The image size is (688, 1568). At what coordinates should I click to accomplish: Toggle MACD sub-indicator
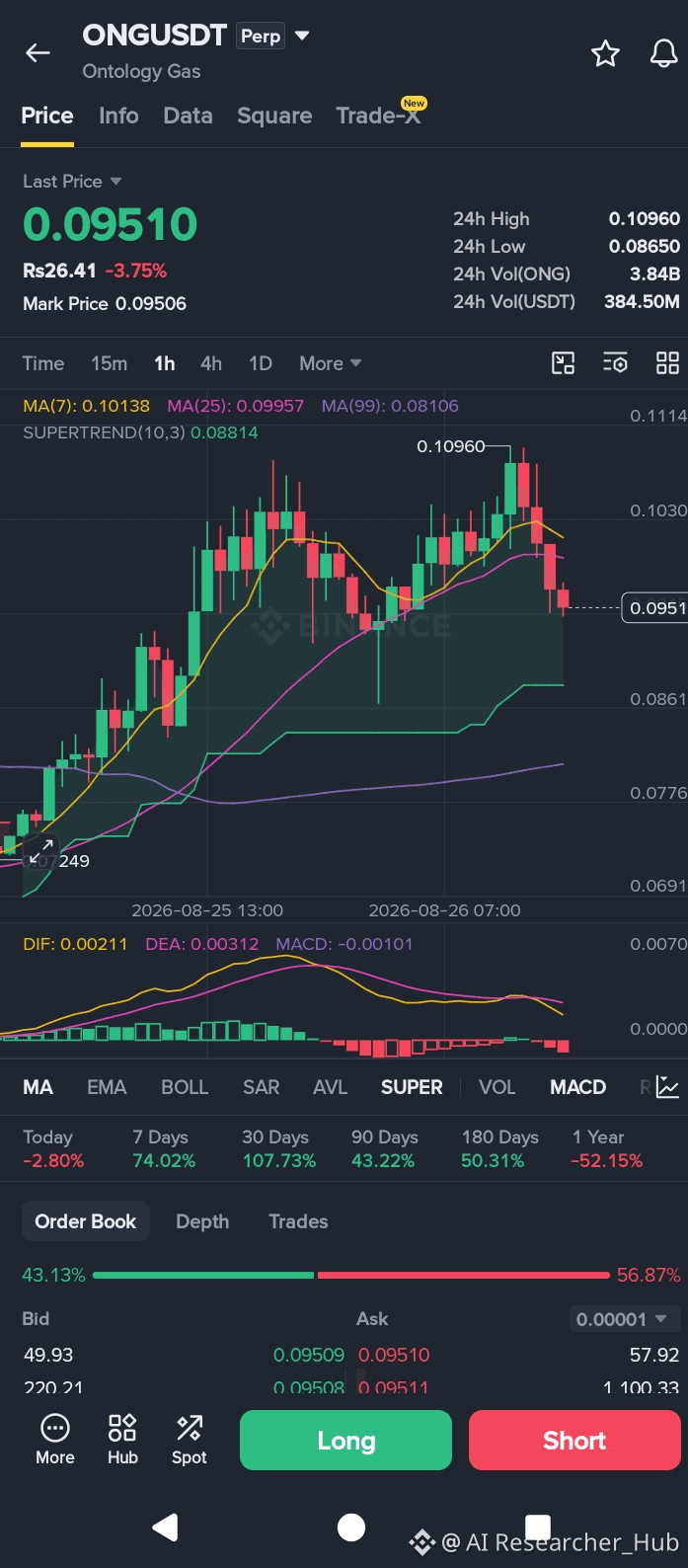(577, 1087)
